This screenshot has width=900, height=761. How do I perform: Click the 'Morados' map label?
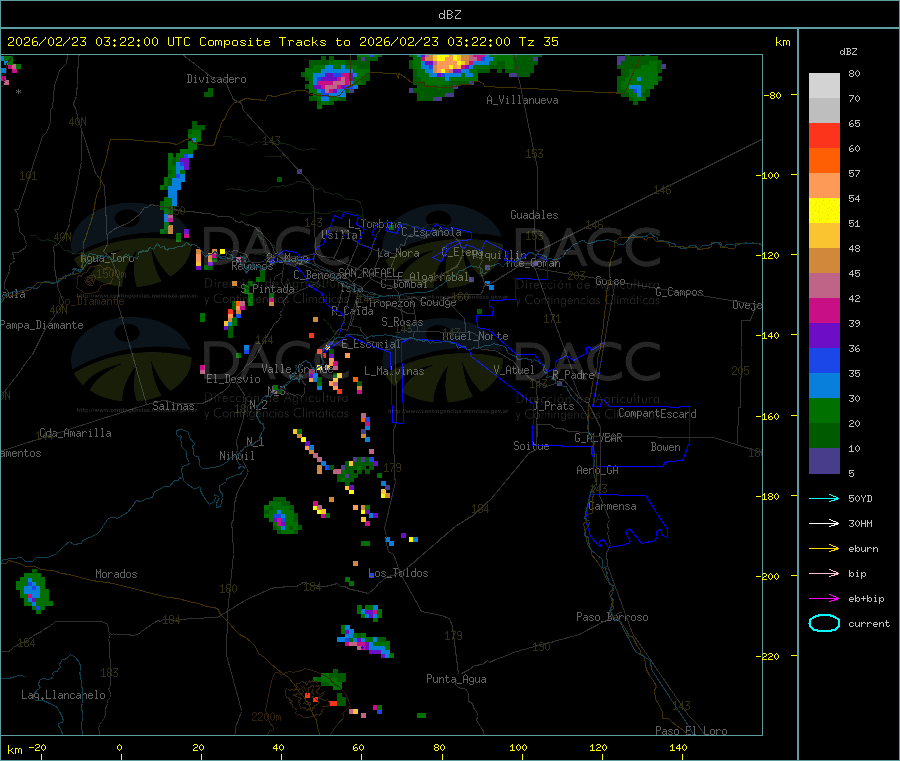pos(116,574)
